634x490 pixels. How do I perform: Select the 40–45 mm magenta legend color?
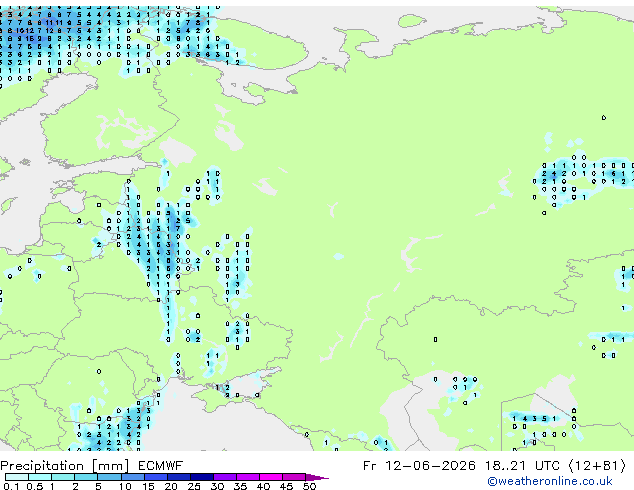click(271, 477)
